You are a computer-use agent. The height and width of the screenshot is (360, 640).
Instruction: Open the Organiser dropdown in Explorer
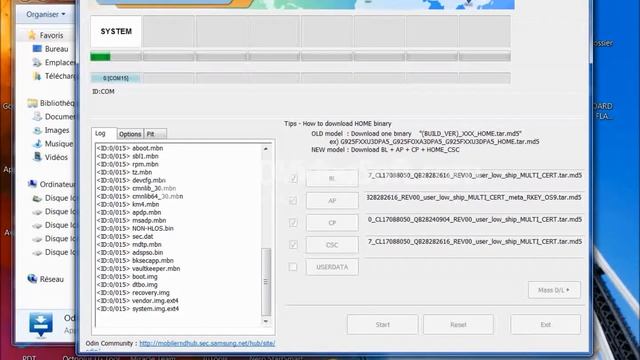(x=45, y=14)
